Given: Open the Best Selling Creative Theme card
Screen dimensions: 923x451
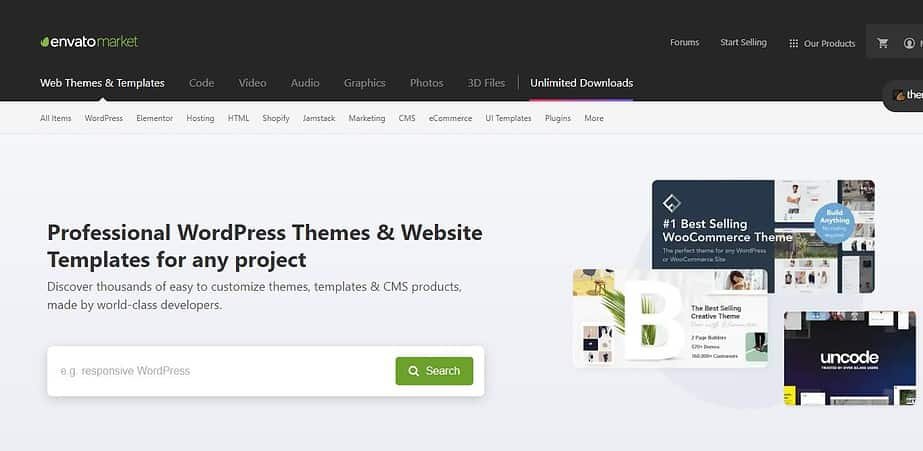Looking at the screenshot, I should point(670,318).
